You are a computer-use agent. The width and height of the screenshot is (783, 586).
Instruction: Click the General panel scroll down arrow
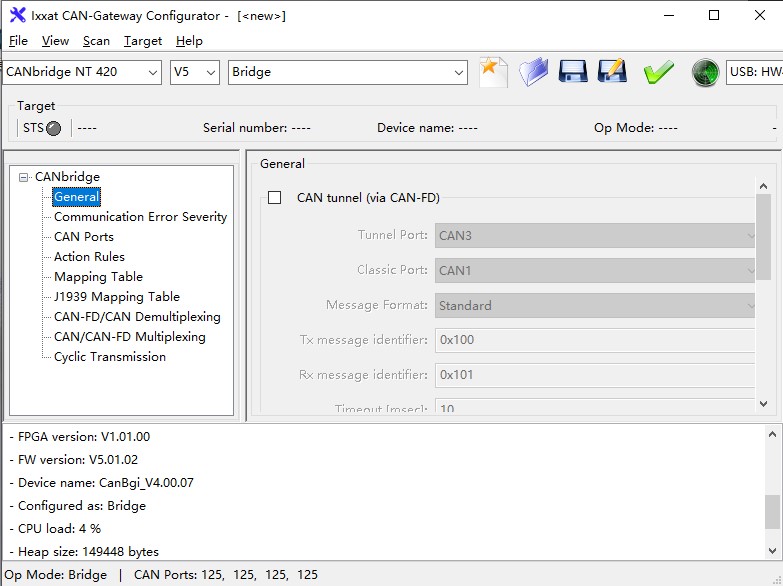[x=763, y=404]
